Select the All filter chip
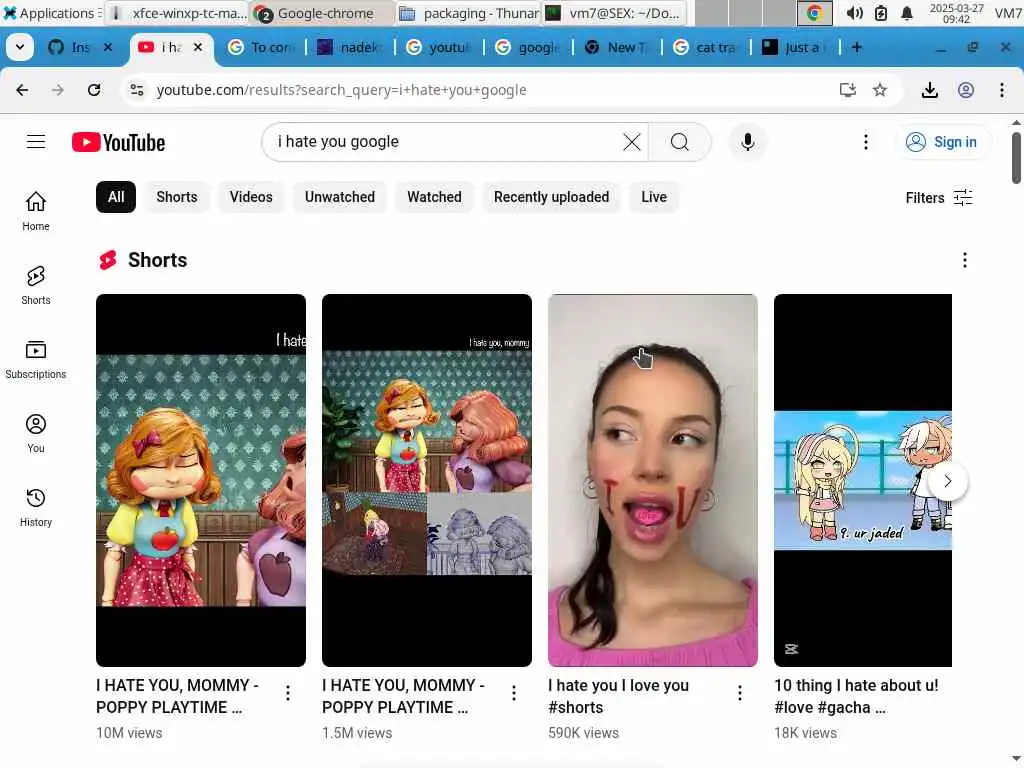Viewport: 1024px width, 768px height. pyautogui.click(x=116, y=197)
